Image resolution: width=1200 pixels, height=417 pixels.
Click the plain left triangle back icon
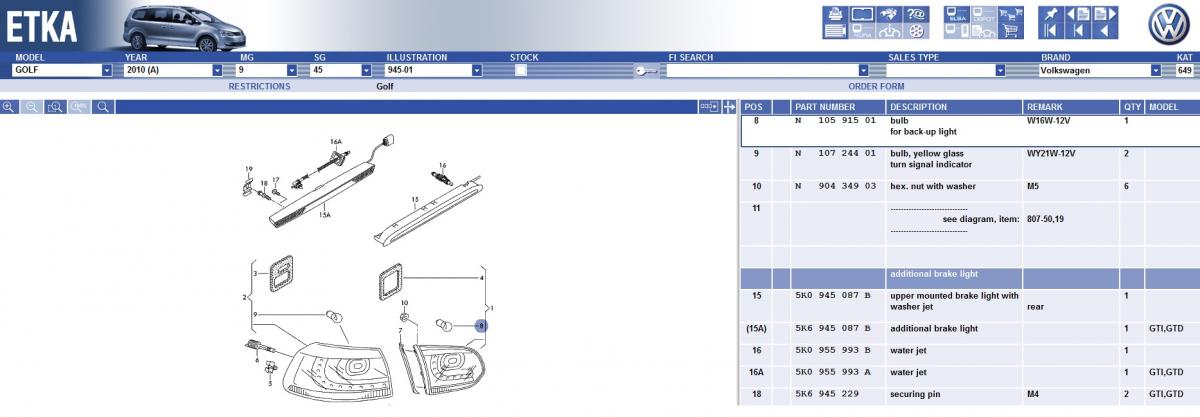pos(1105,31)
